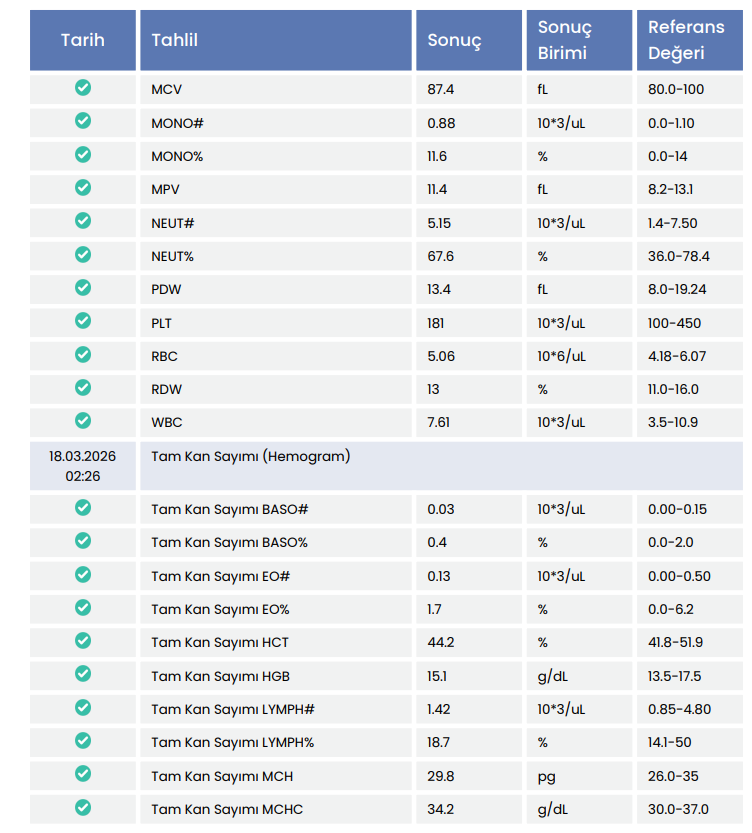Click the RBC reference range 4.18-6.07
Image resolution: width=752 pixels, height=833 pixels.
tap(677, 356)
